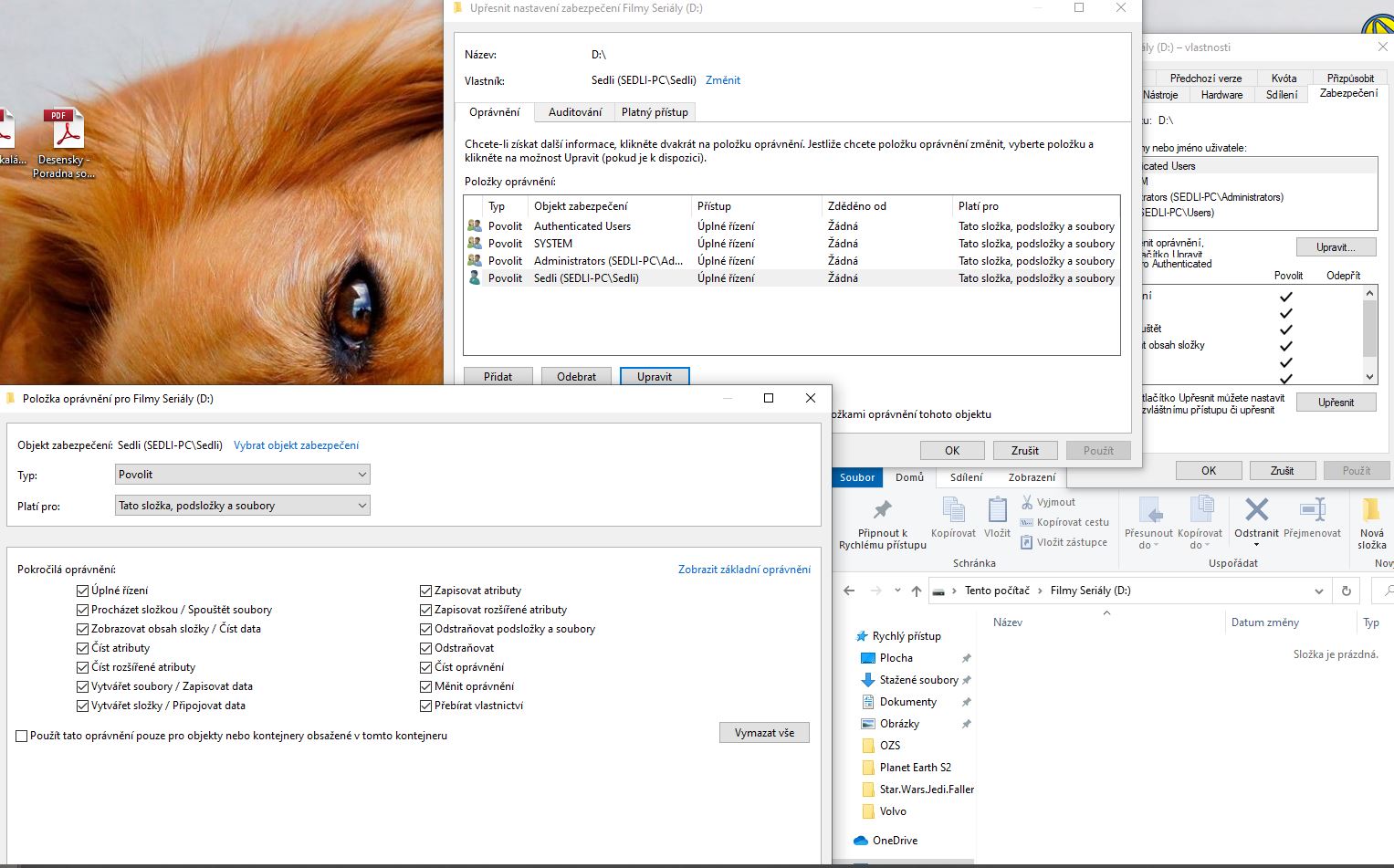This screenshot has height=868, width=1394.
Task: Click the Pin to Quick Access icon
Action: (882, 510)
